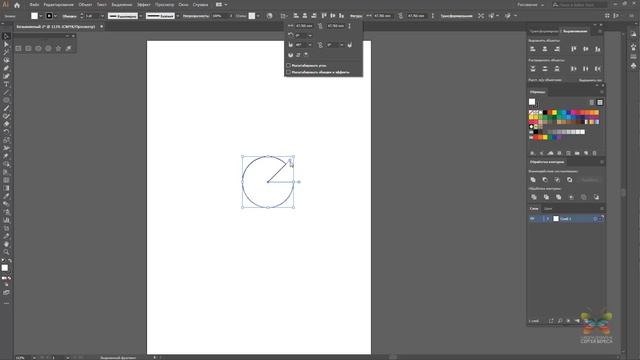Expand the layer row disclosure arrow

[x=548, y=219]
